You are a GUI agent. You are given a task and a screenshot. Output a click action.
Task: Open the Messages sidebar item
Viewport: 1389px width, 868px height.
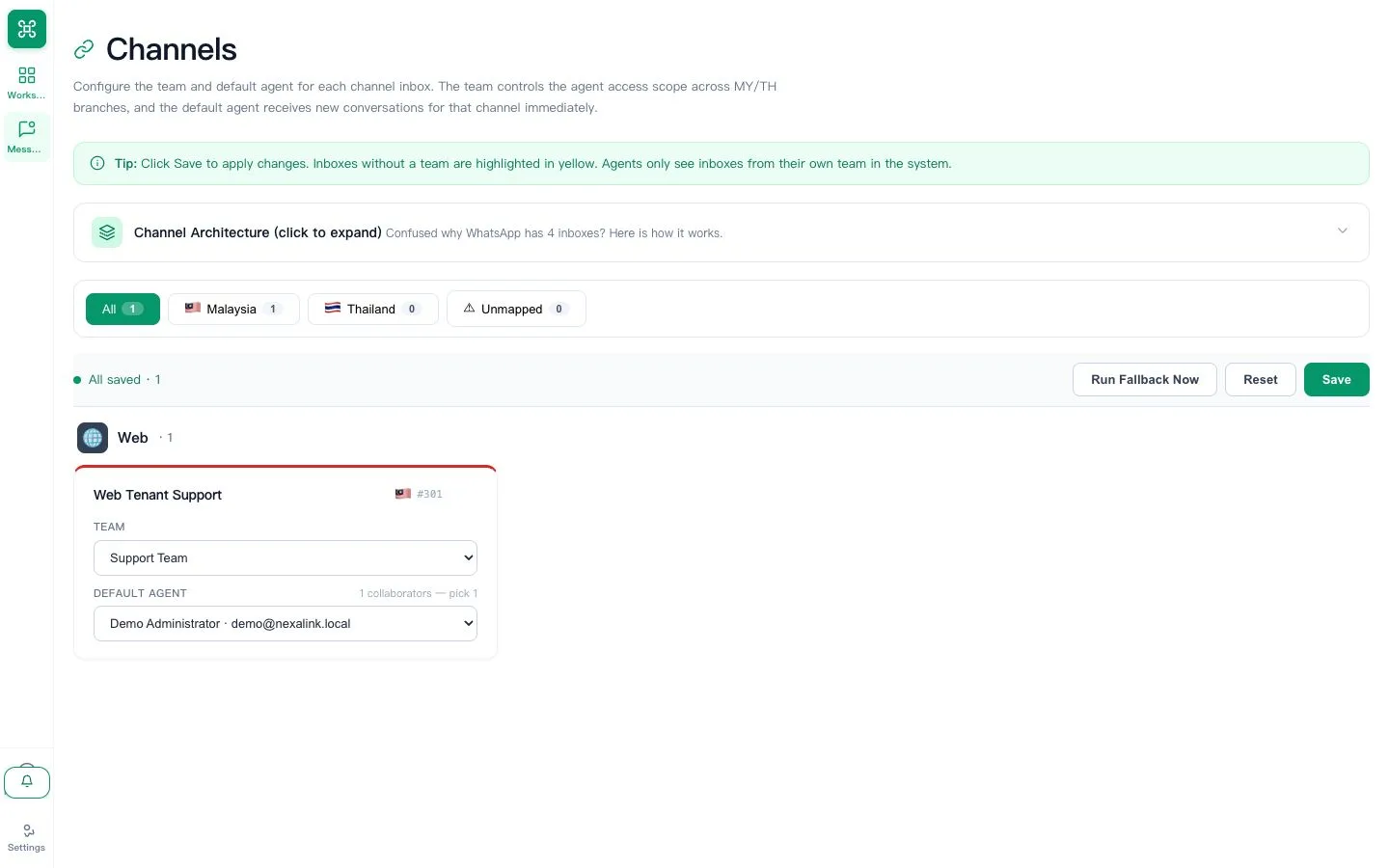[26, 137]
